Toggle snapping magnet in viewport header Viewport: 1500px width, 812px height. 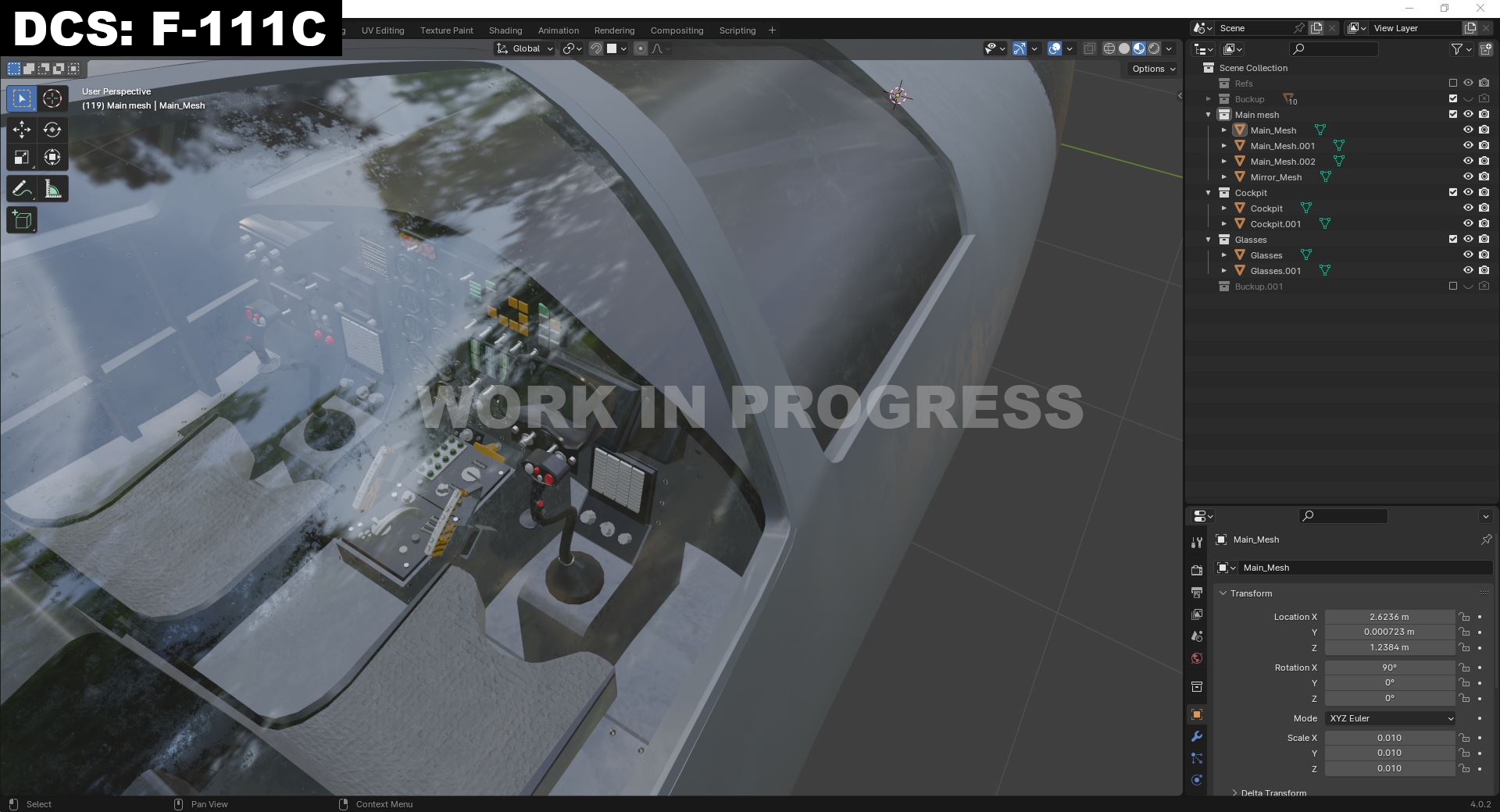(596, 48)
